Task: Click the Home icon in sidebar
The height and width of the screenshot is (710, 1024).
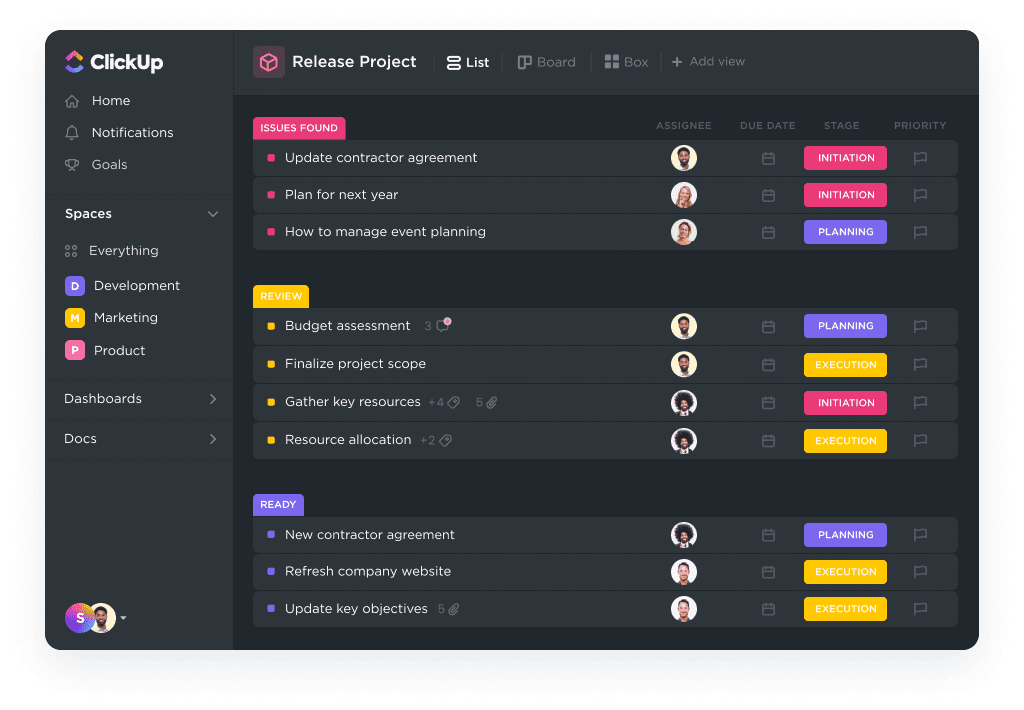Action: [71, 100]
